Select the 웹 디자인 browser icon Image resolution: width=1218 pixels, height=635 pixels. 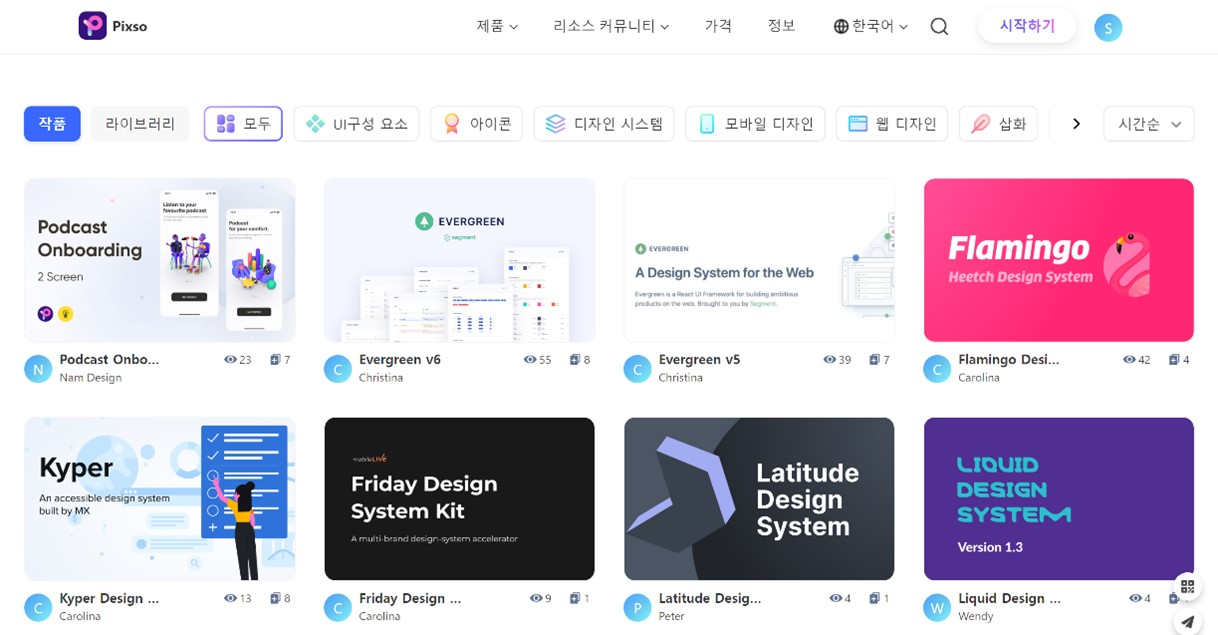click(x=857, y=124)
